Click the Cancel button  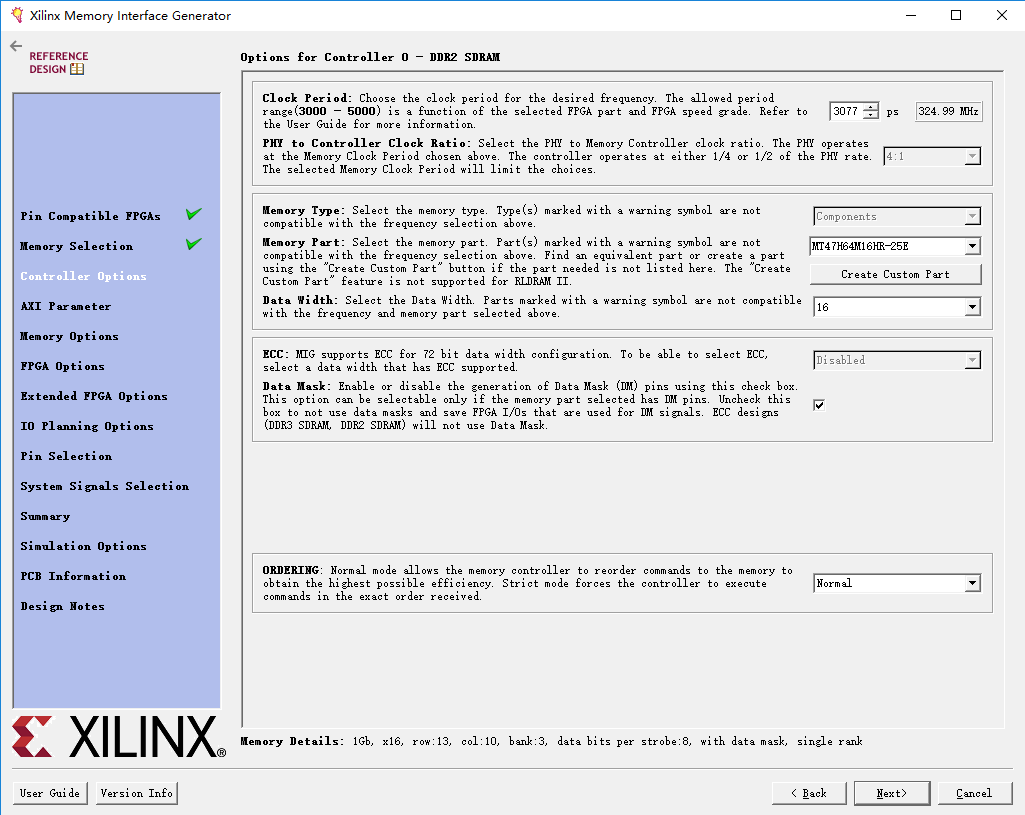point(975,793)
